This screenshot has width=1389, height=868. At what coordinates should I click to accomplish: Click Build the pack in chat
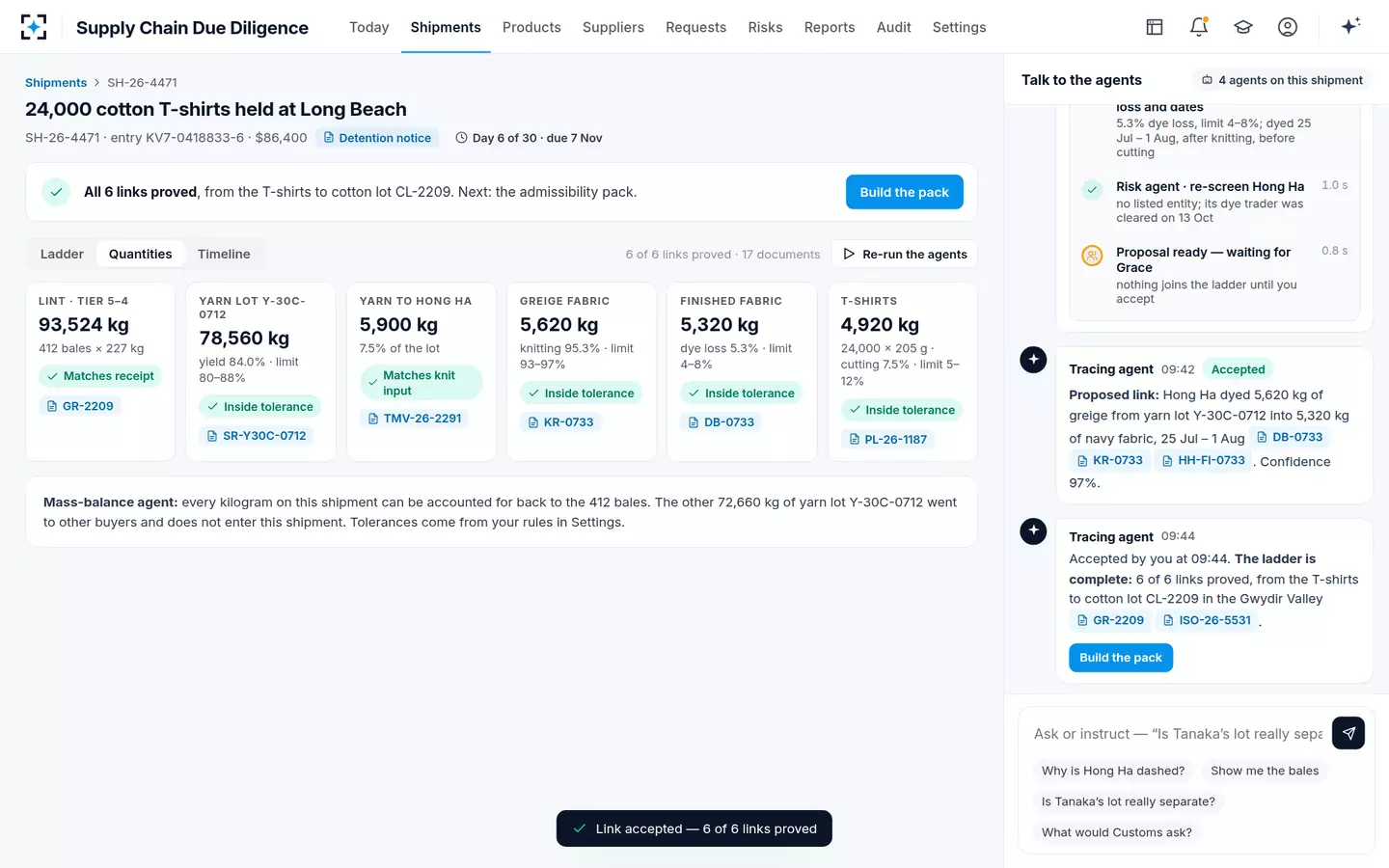(1121, 658)
